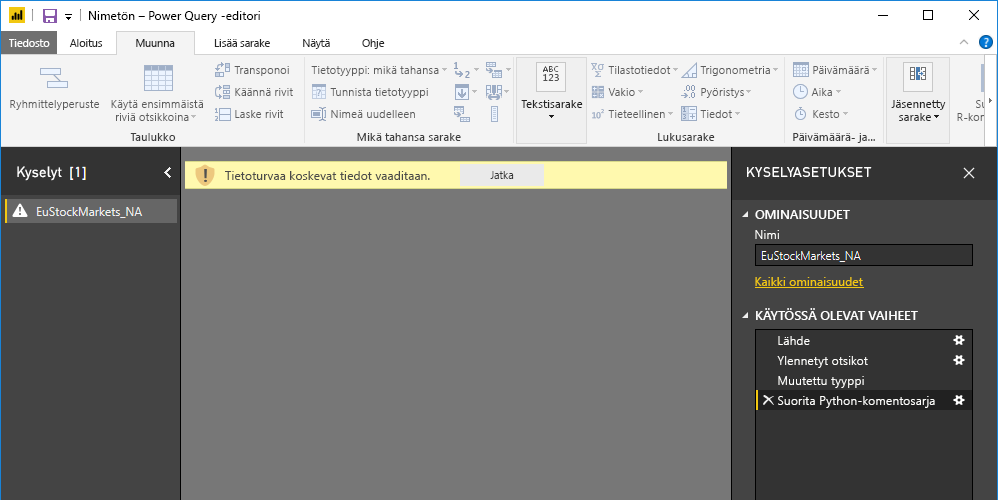
Task: Switch to the Aloitus tab
Action: [86, 43]
